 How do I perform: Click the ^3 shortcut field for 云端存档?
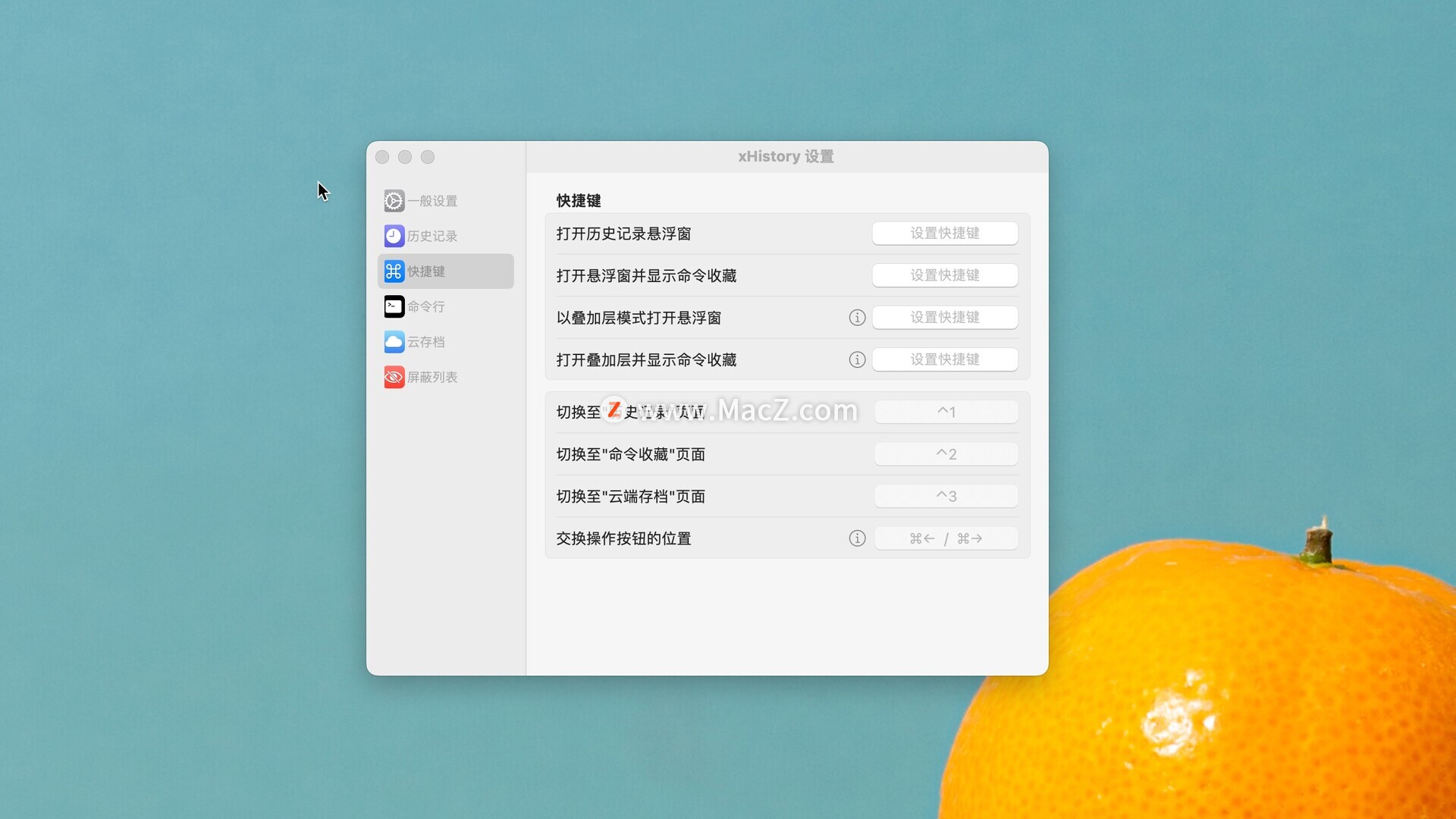click(946, 496)
